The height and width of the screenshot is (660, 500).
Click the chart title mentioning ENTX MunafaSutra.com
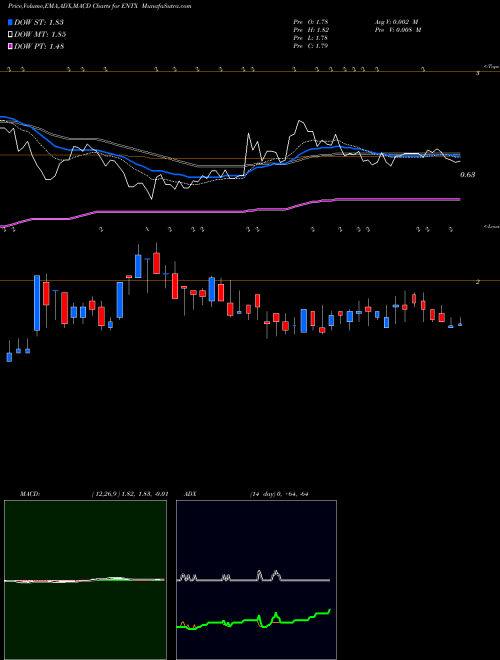pyautogui.click(x=99, y=6)
